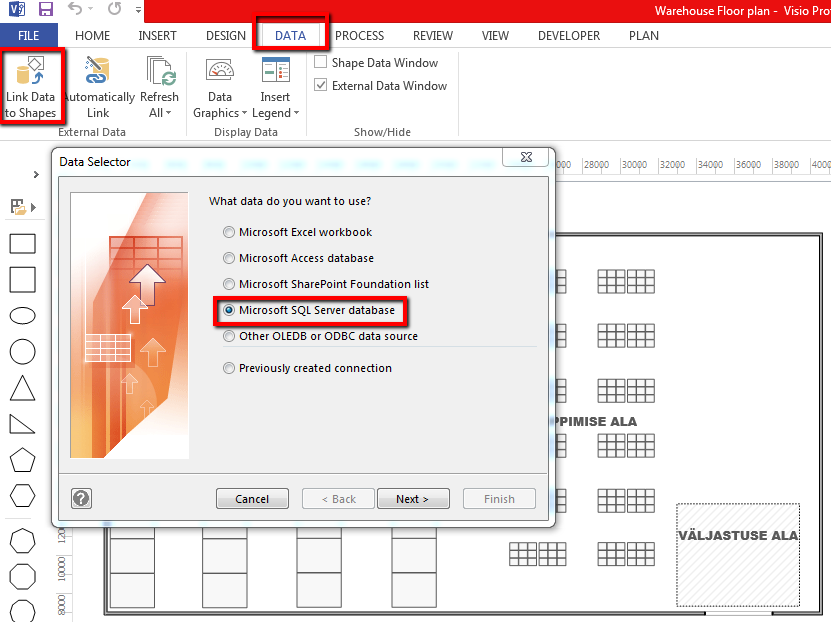831x622 pixels.
Task: Select the circle shape in stencil
Action: [23, 352]
